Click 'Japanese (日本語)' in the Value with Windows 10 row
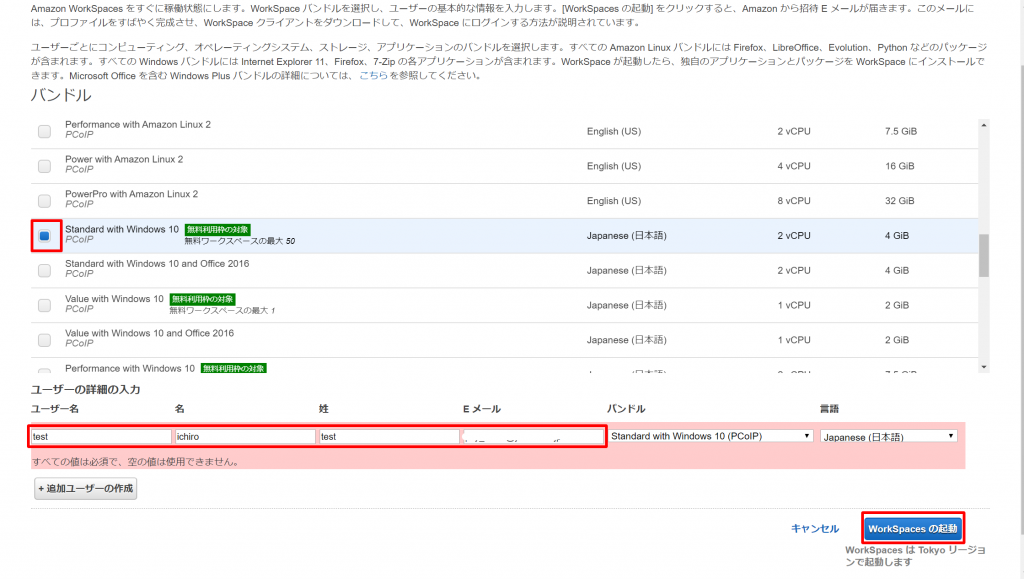This screenshot has height=579, width=1024. (x=626, y=305)
